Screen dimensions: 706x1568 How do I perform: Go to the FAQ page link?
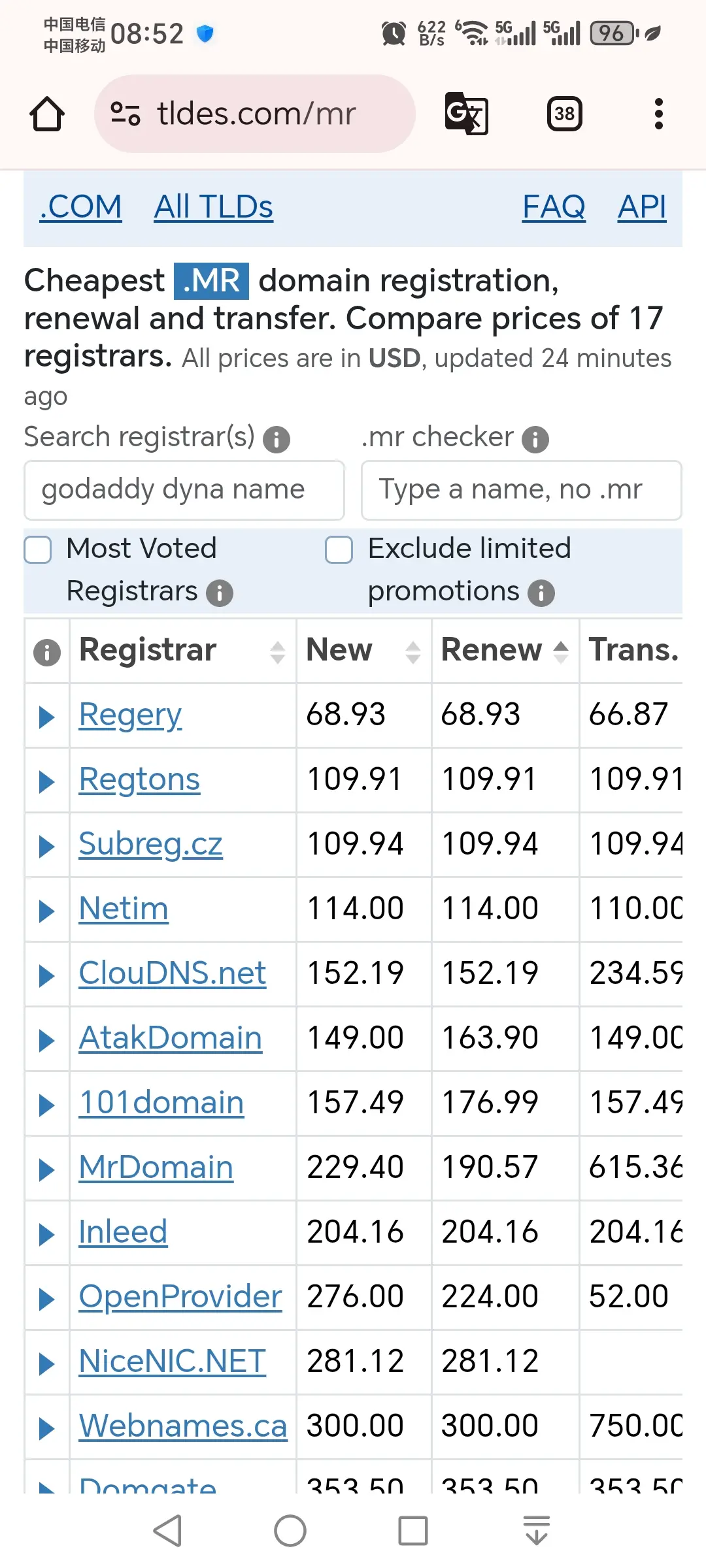click(x=554, y=207)
